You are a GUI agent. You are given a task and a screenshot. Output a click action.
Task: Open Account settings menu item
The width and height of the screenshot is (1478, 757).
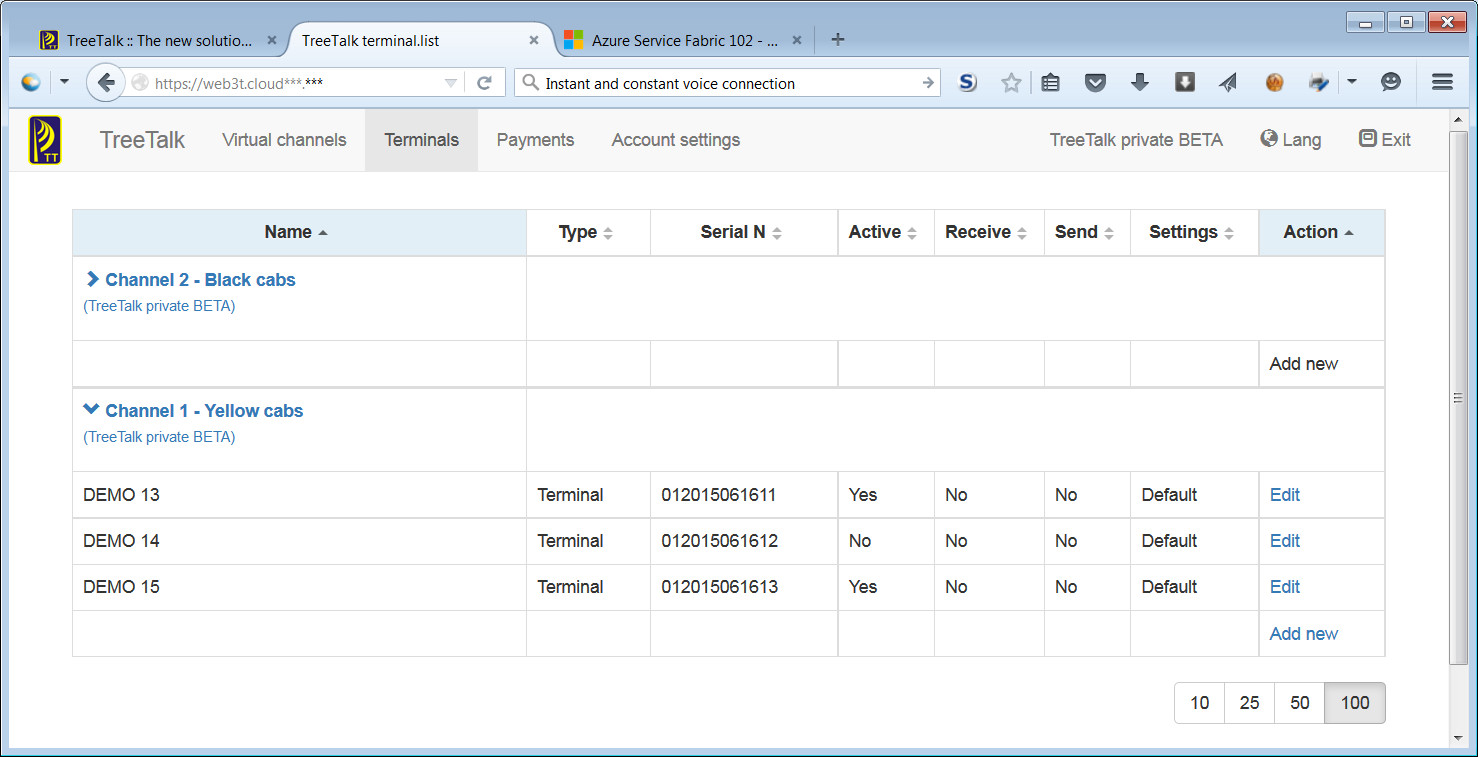(676, 140)
